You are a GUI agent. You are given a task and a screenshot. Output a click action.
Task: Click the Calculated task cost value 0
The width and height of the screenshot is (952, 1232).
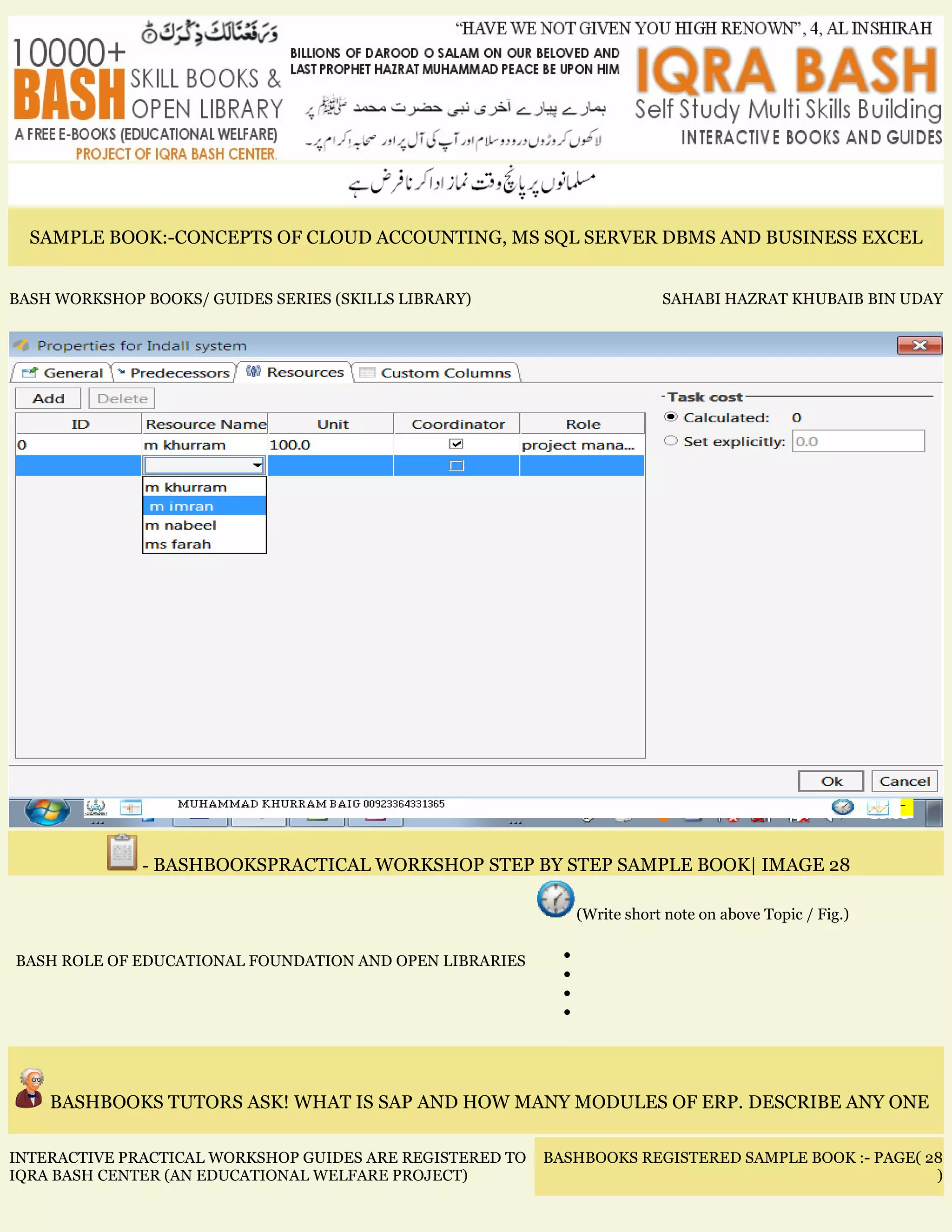click(796, 417)
